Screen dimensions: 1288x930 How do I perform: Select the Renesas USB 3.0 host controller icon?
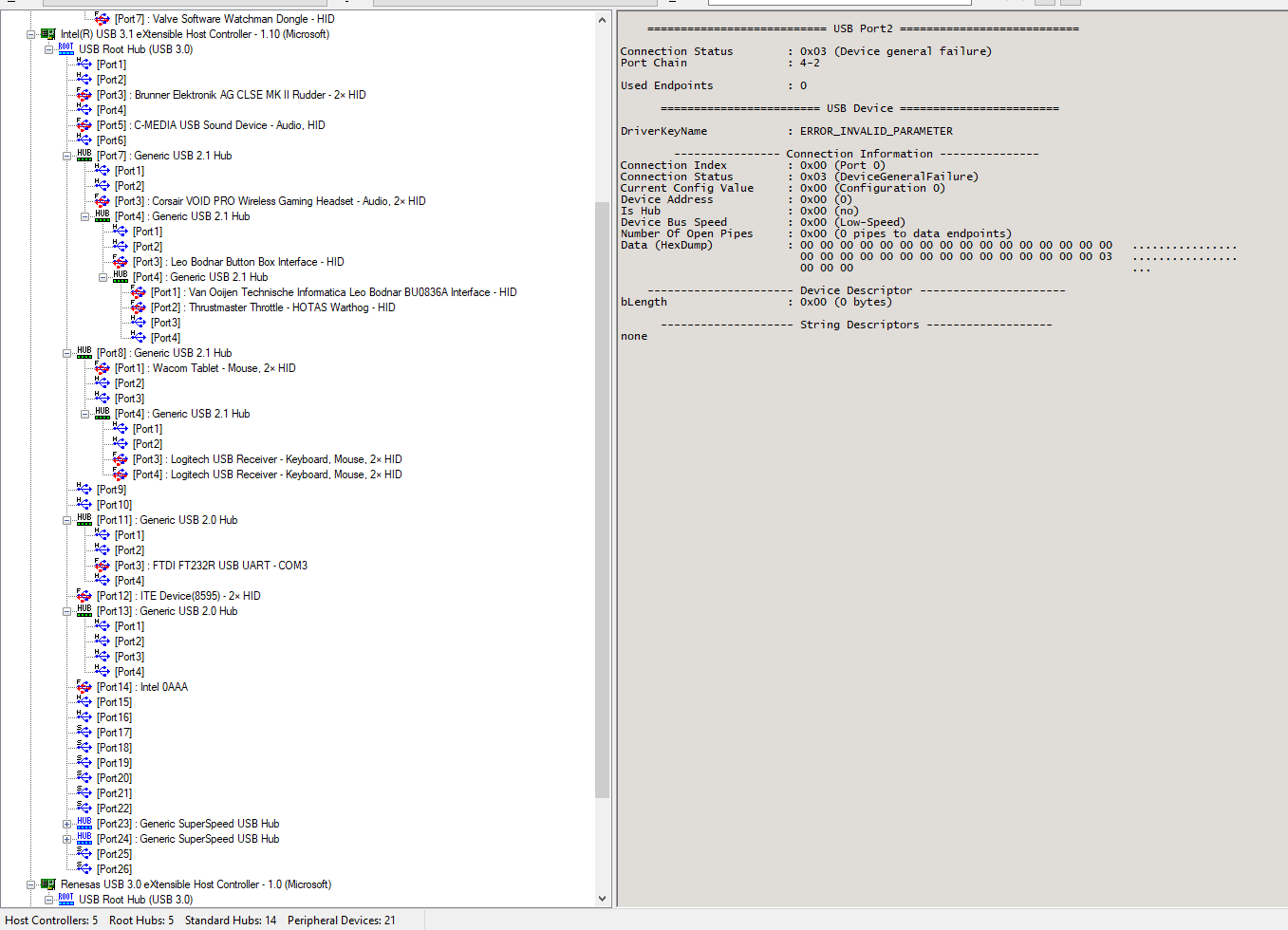(x=47, y=884)
